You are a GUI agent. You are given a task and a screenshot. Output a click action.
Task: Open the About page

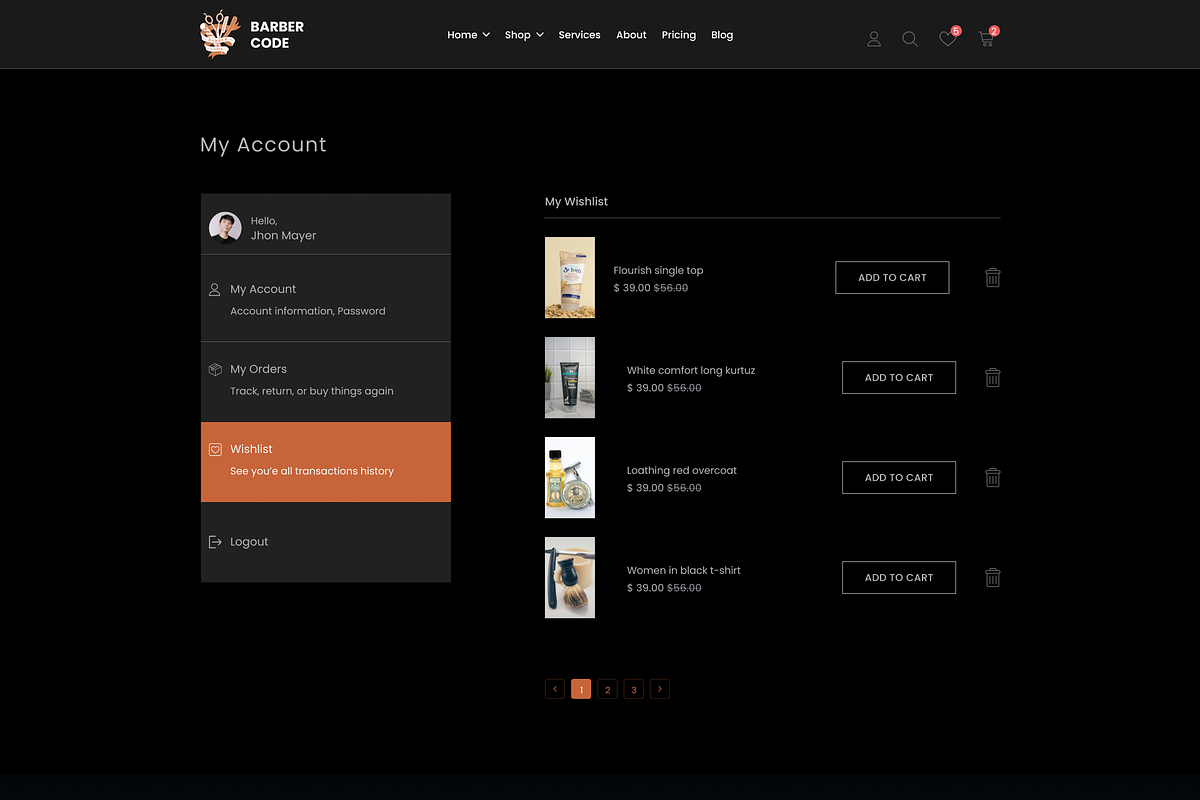(631, 35)
